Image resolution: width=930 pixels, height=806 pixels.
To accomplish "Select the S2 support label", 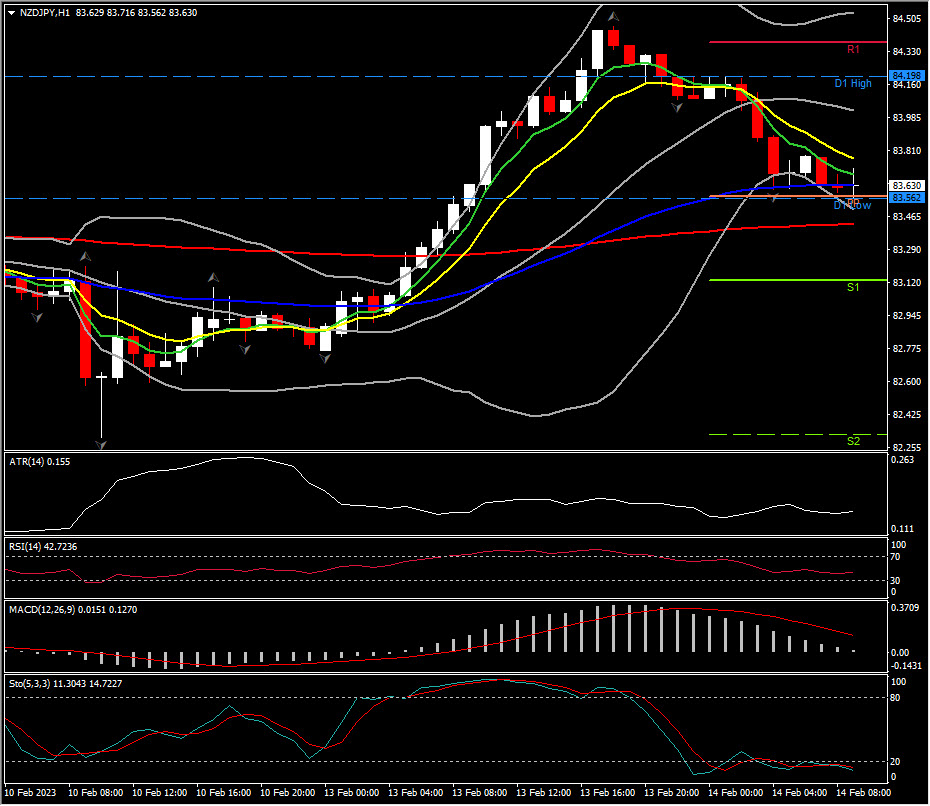I will [x=852, y=441].
